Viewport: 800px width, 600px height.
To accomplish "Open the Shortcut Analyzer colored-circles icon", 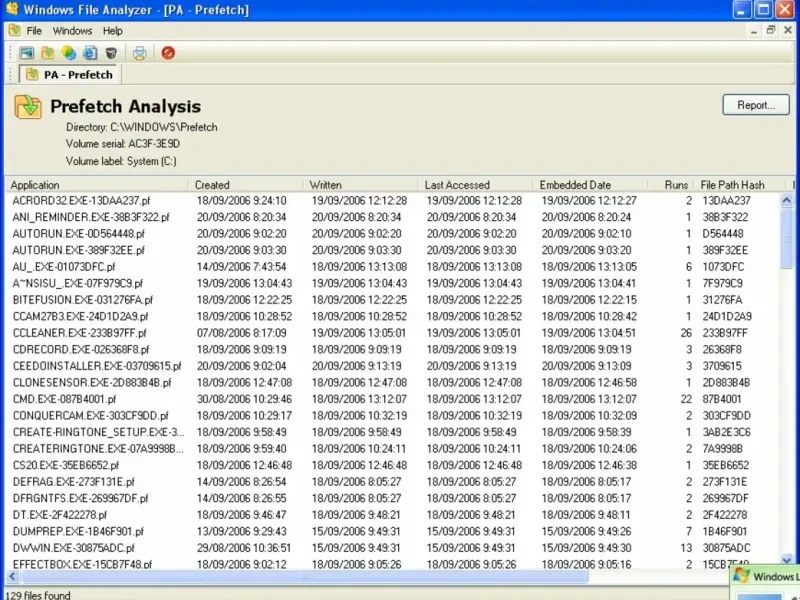I will [69, 53].
